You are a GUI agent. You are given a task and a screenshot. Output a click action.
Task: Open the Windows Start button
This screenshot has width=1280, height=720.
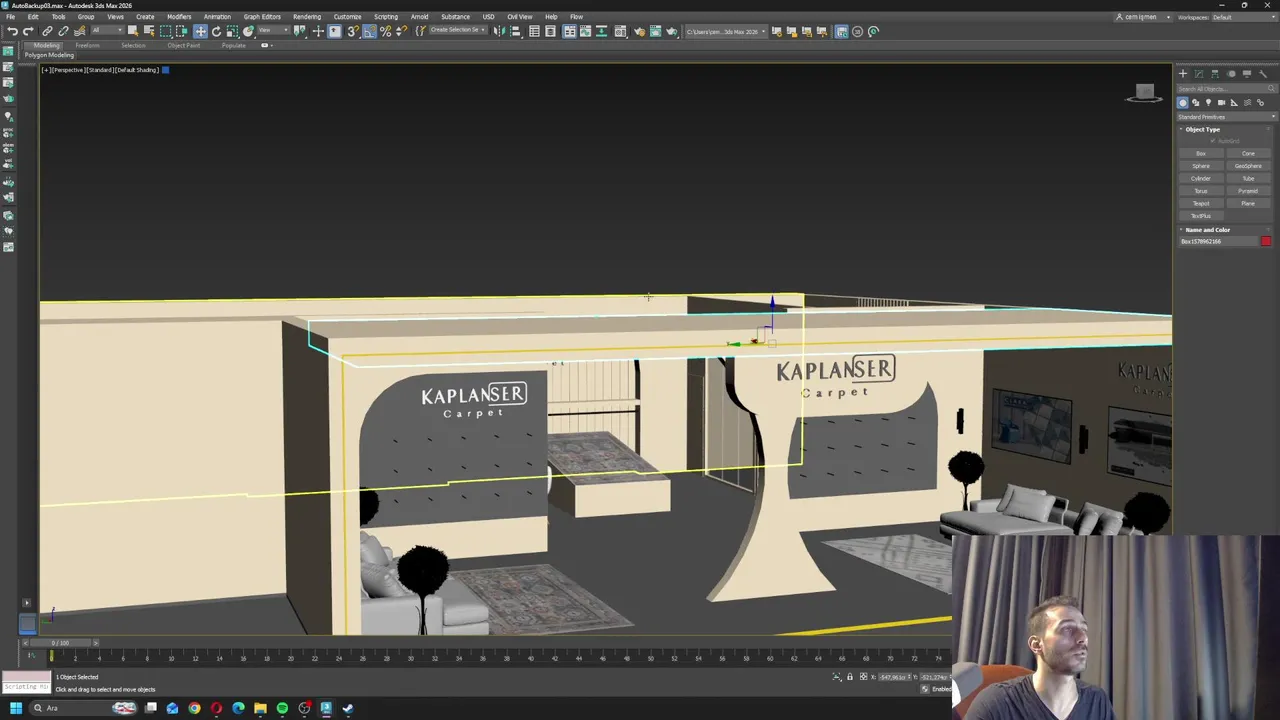coord(15,708)
